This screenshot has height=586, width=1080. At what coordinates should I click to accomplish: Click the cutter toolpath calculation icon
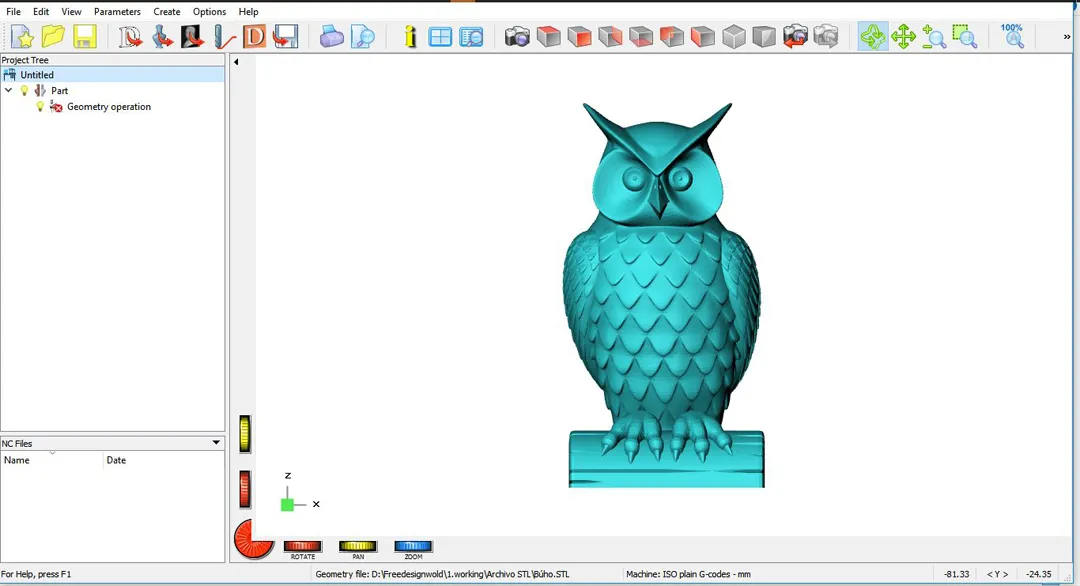(224, 36)
